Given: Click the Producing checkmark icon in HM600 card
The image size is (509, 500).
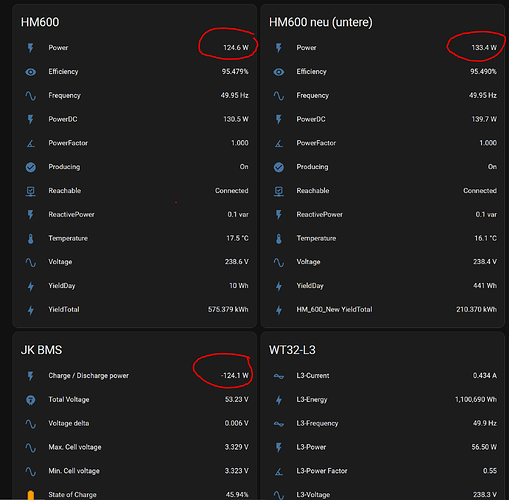Looking at the screenshot, I should coord(31,167).
